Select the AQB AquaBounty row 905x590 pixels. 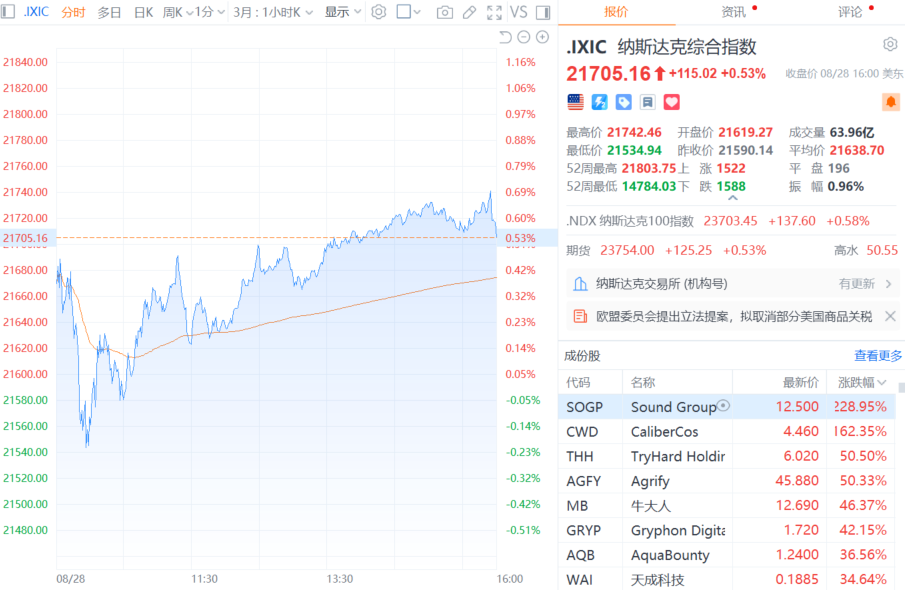tap(727, 555)
